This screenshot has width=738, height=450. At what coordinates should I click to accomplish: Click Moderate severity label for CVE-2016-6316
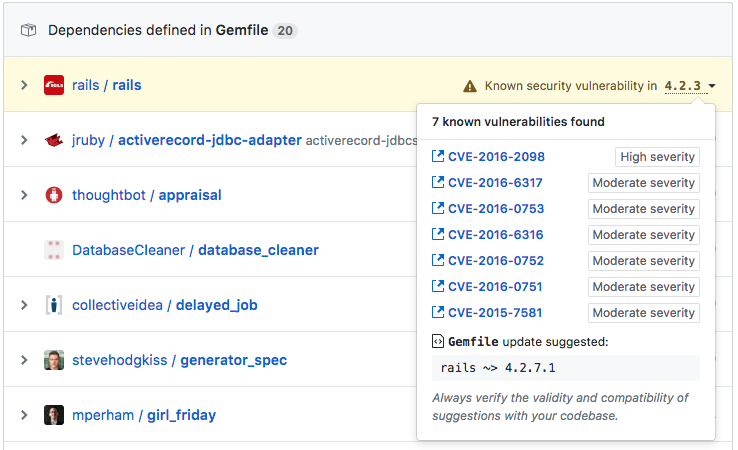tap(643, 234)
